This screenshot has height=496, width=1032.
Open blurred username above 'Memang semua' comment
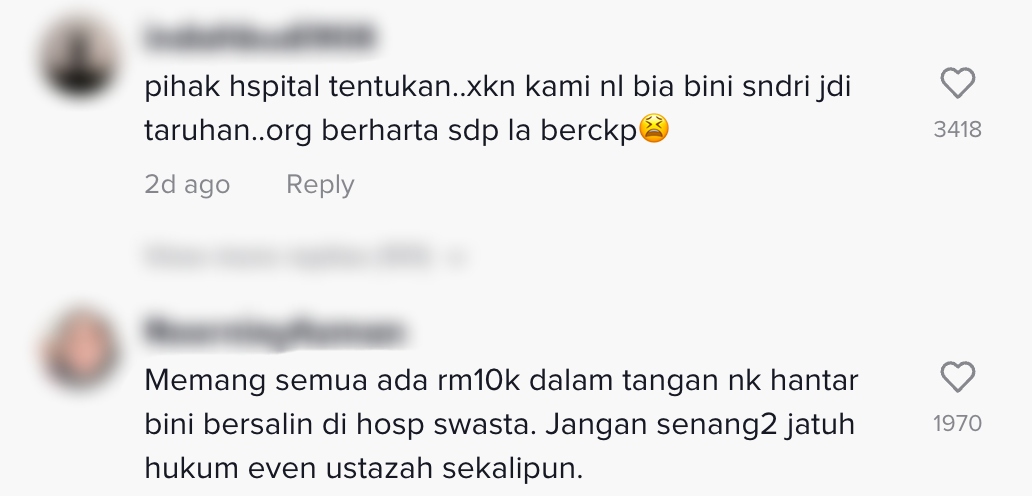coord(273,331)
